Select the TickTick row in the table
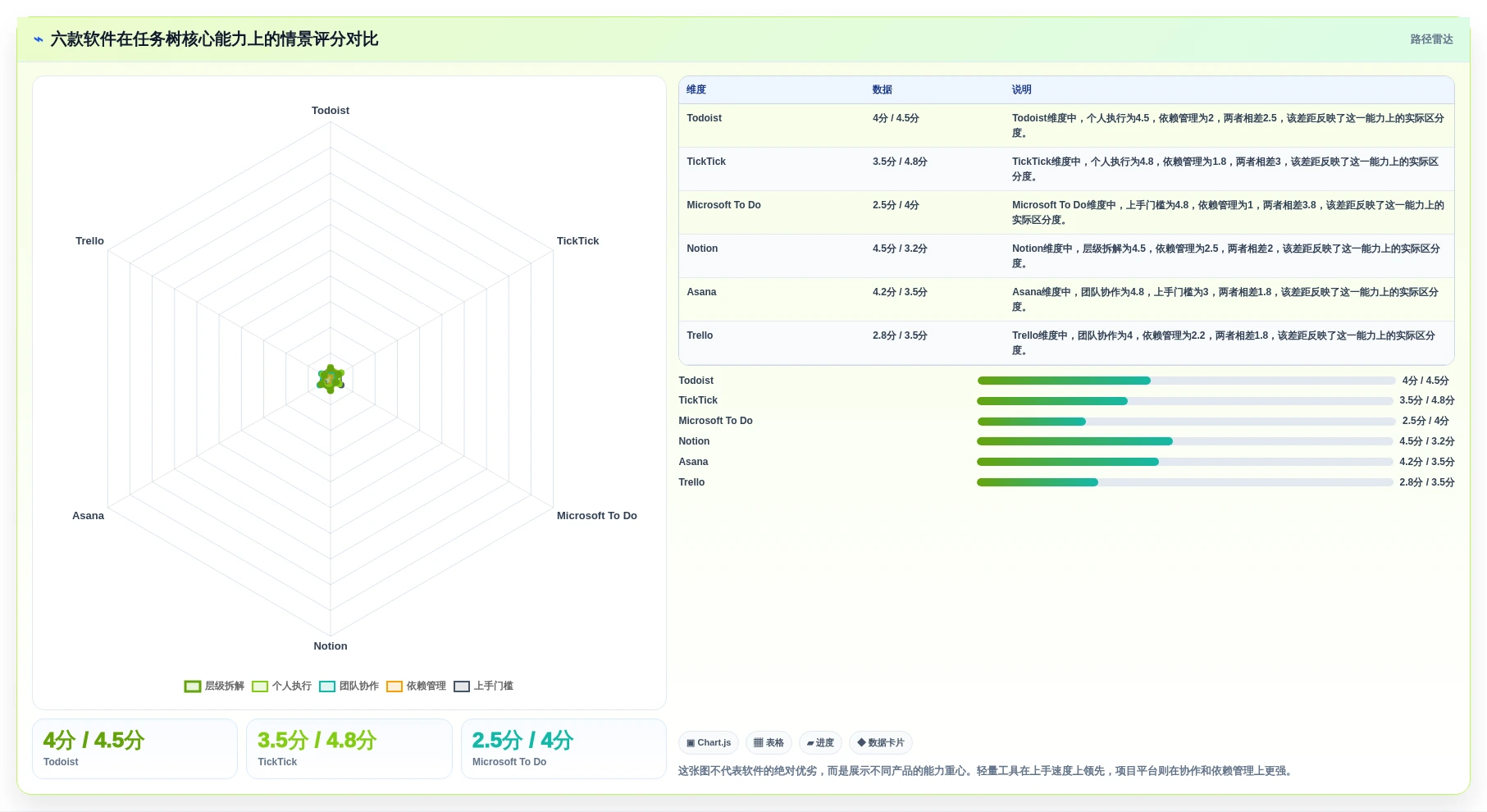The height and width of the screenshot is (812, 1487). point(1066,169)
